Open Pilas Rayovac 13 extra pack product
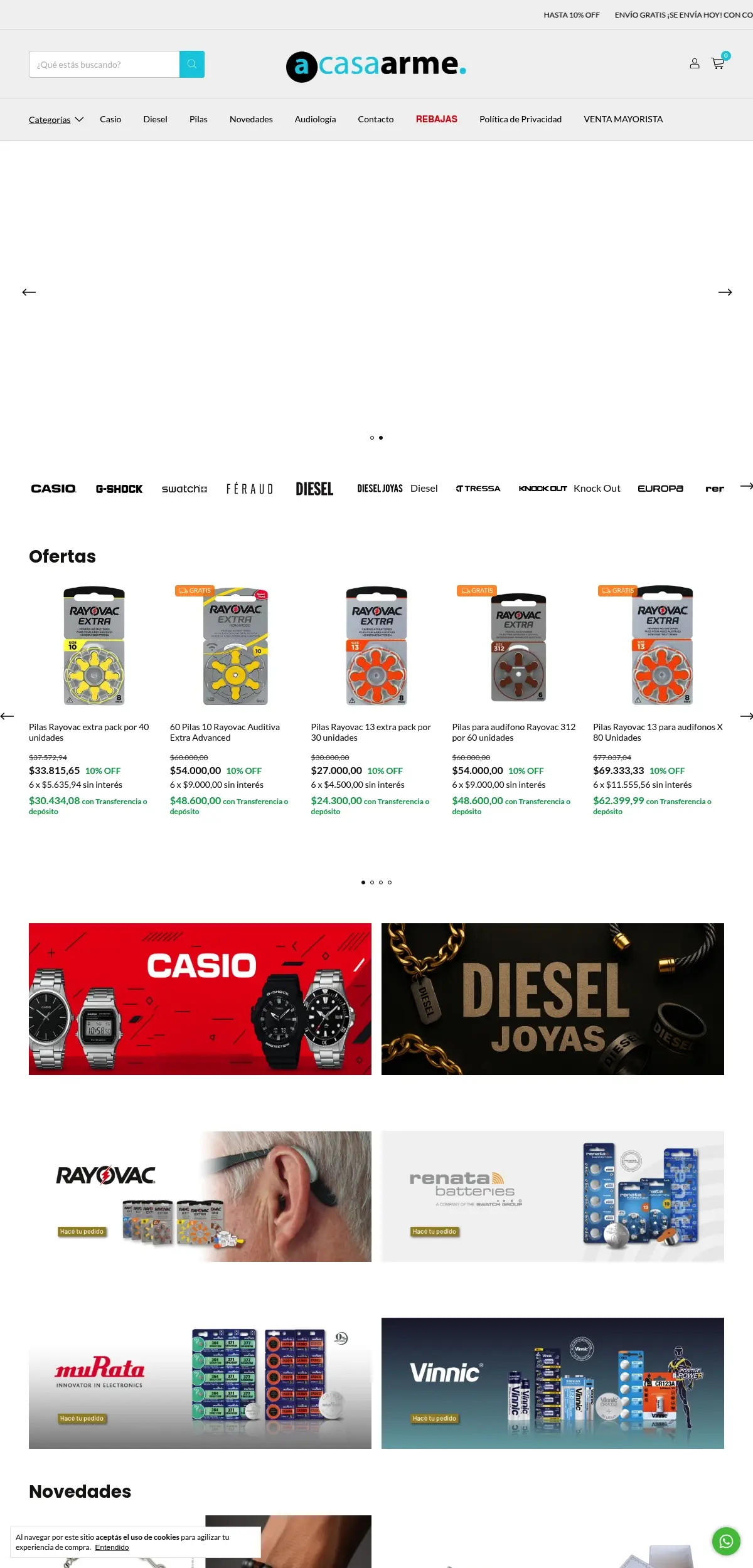 click(371, 733)
